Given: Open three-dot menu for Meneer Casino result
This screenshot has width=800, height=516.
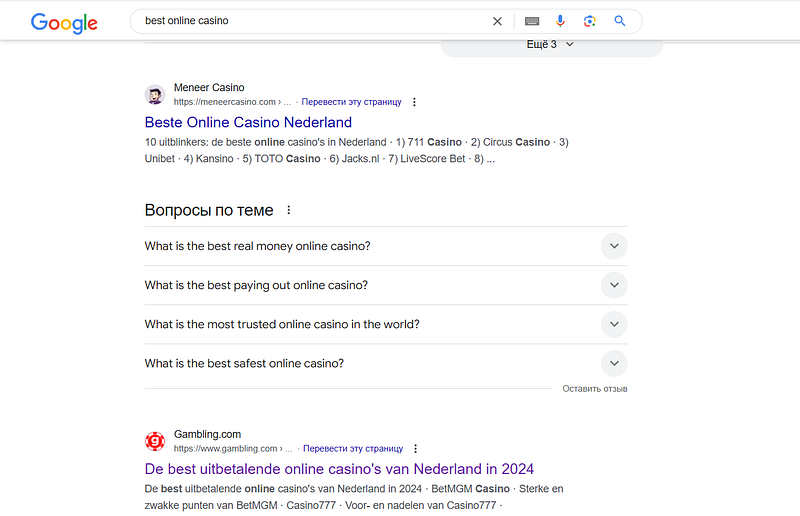Looking at the screenshot, I should [414, 102].
